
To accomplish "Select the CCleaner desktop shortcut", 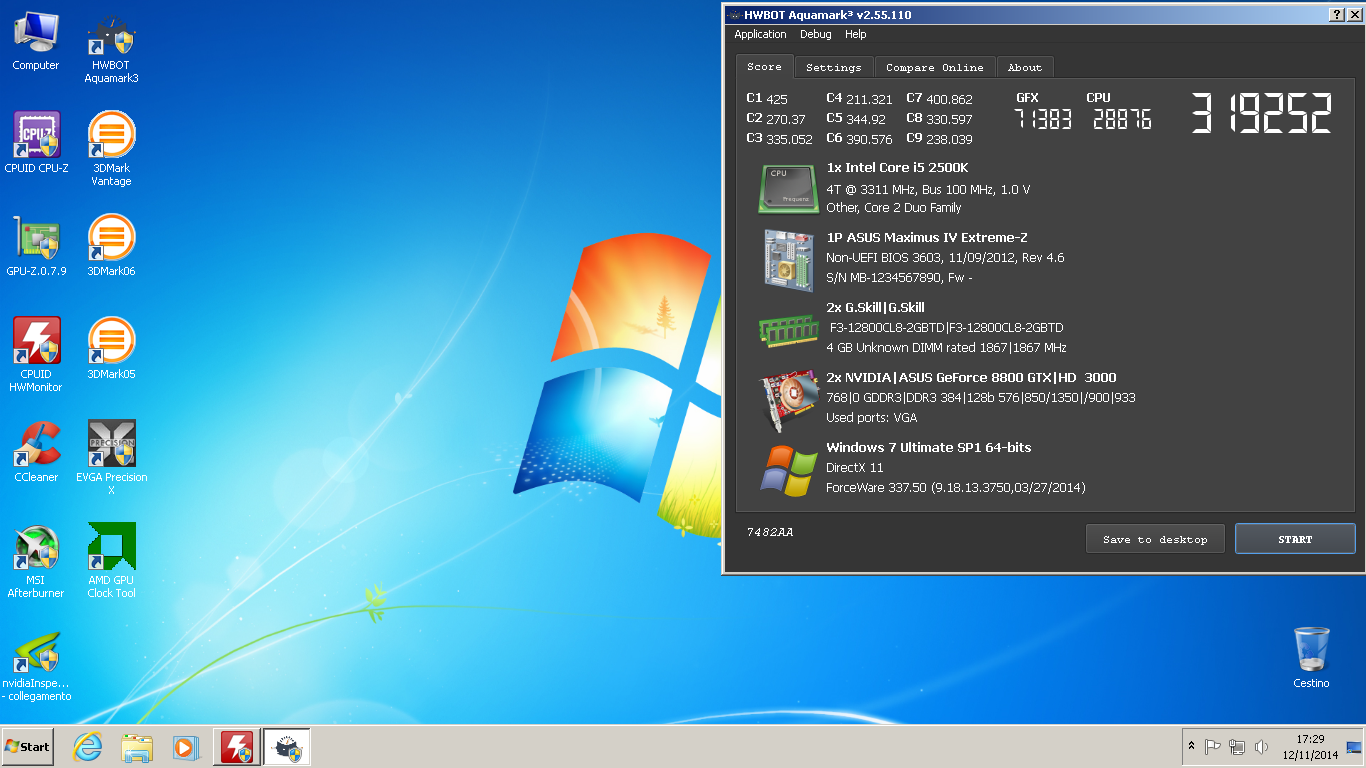I will [37, 452].
